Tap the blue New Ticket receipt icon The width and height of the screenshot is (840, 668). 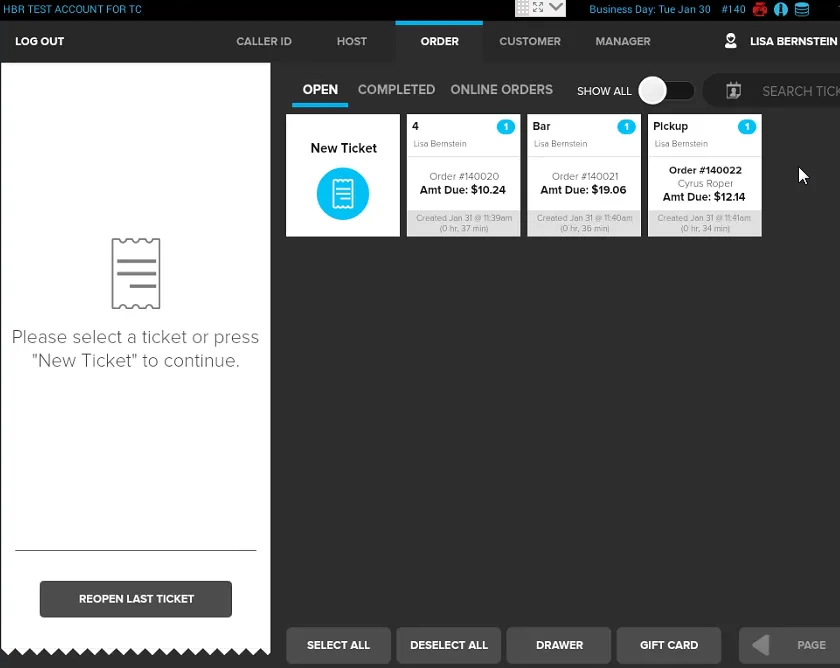pyautogui.click(x=343, y=193)
